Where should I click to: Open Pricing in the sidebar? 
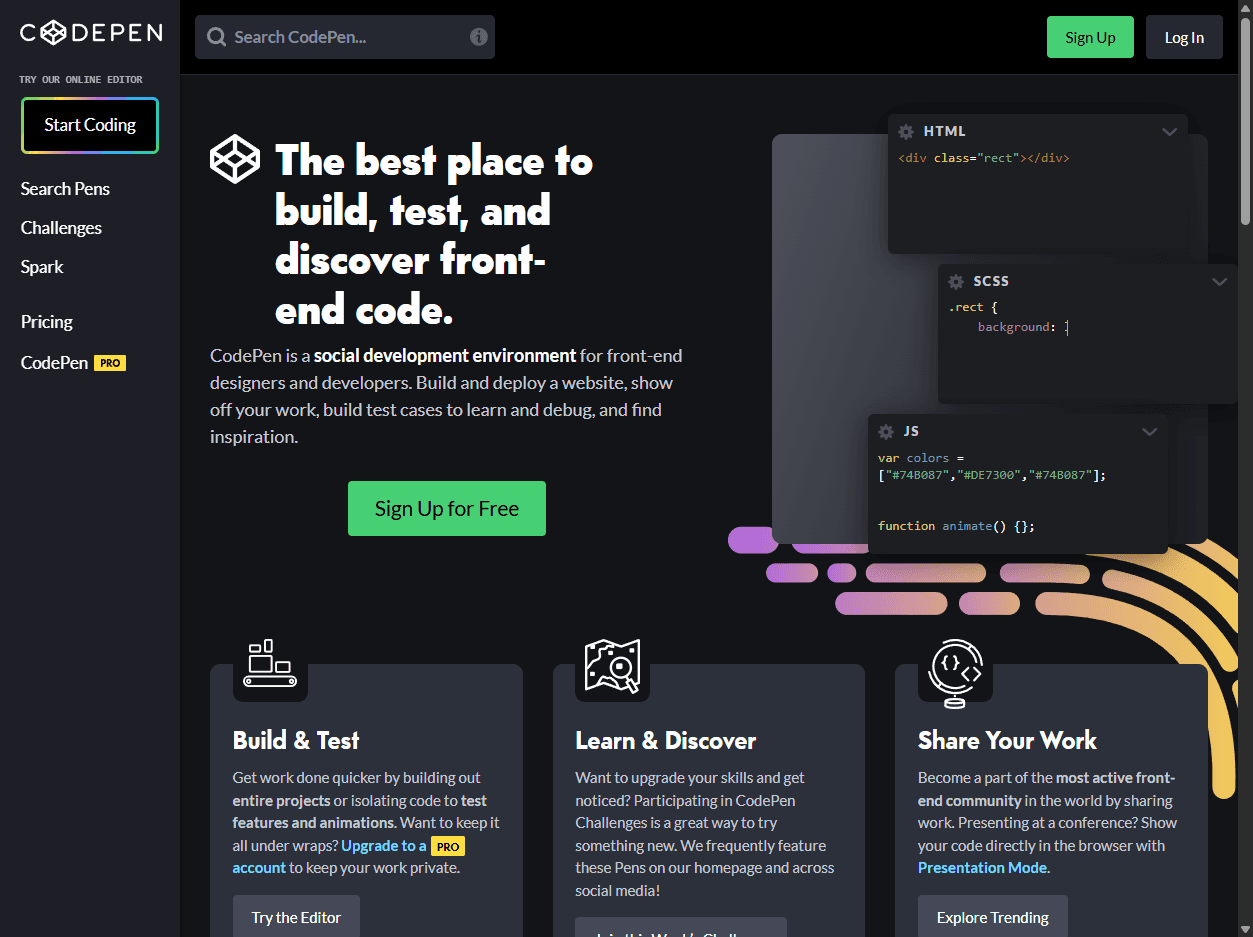47,322
